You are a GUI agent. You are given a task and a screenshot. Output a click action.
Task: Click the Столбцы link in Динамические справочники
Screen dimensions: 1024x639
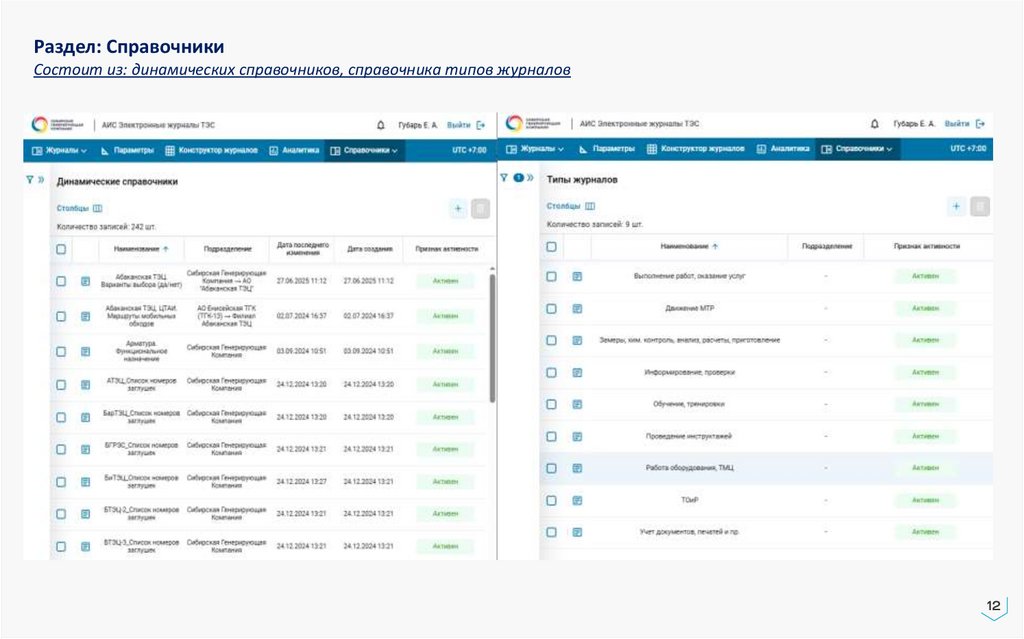(x=72, y=208)
